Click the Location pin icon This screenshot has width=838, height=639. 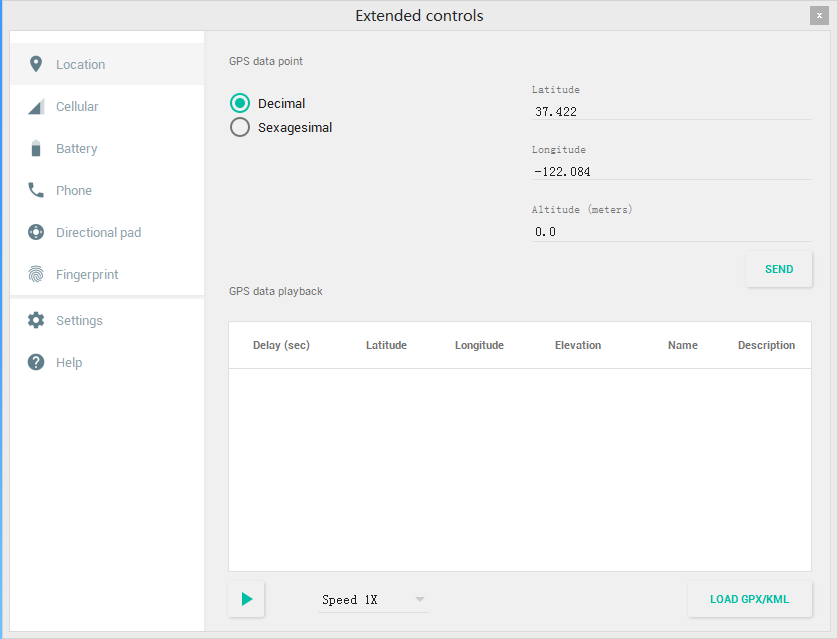[x=36, y=64]
